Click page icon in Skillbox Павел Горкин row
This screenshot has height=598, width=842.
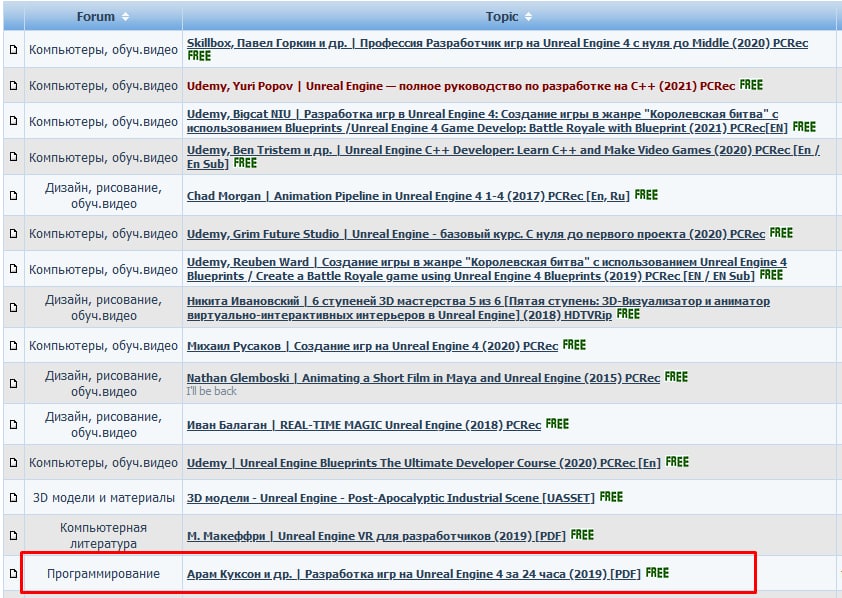tap(14, 49)
